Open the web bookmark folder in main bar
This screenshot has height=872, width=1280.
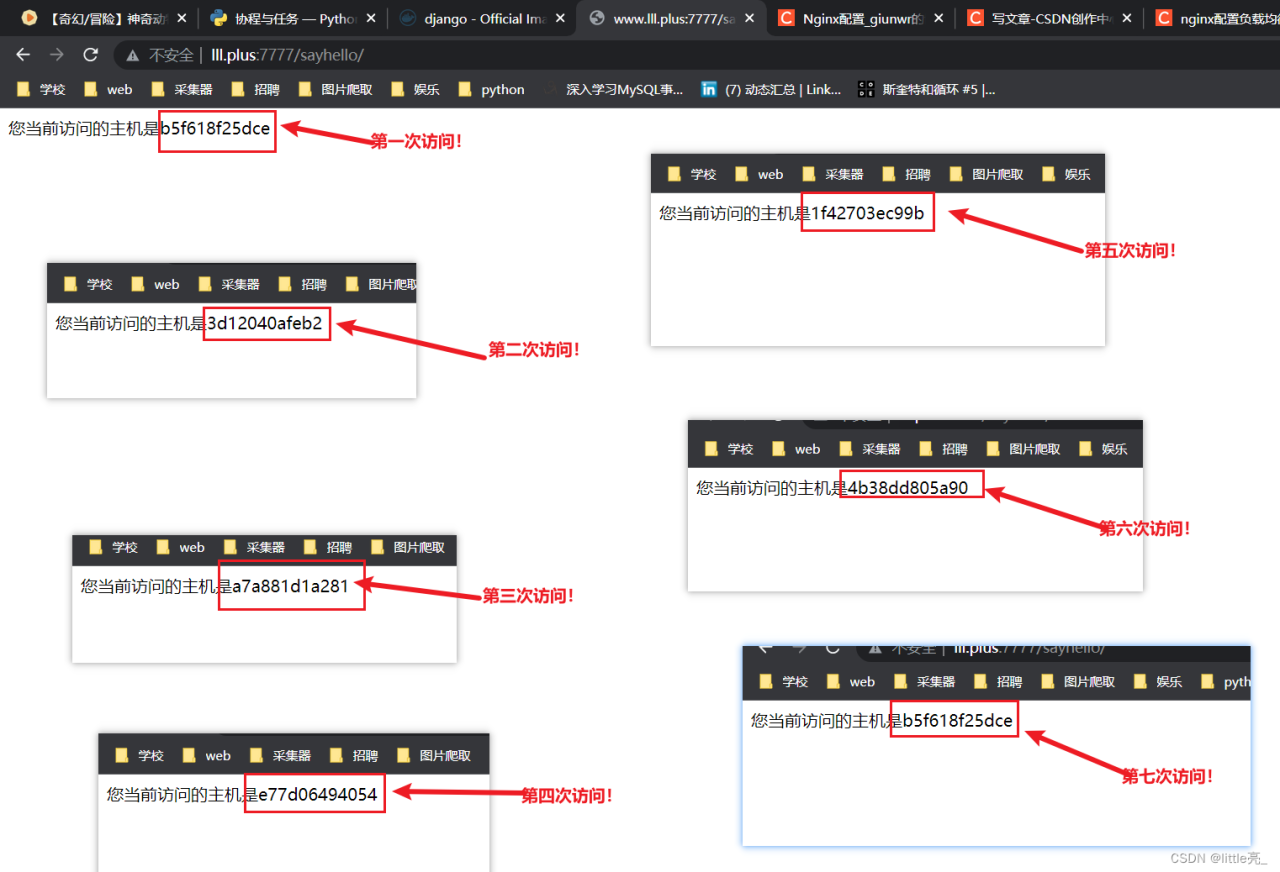[109, 89]
